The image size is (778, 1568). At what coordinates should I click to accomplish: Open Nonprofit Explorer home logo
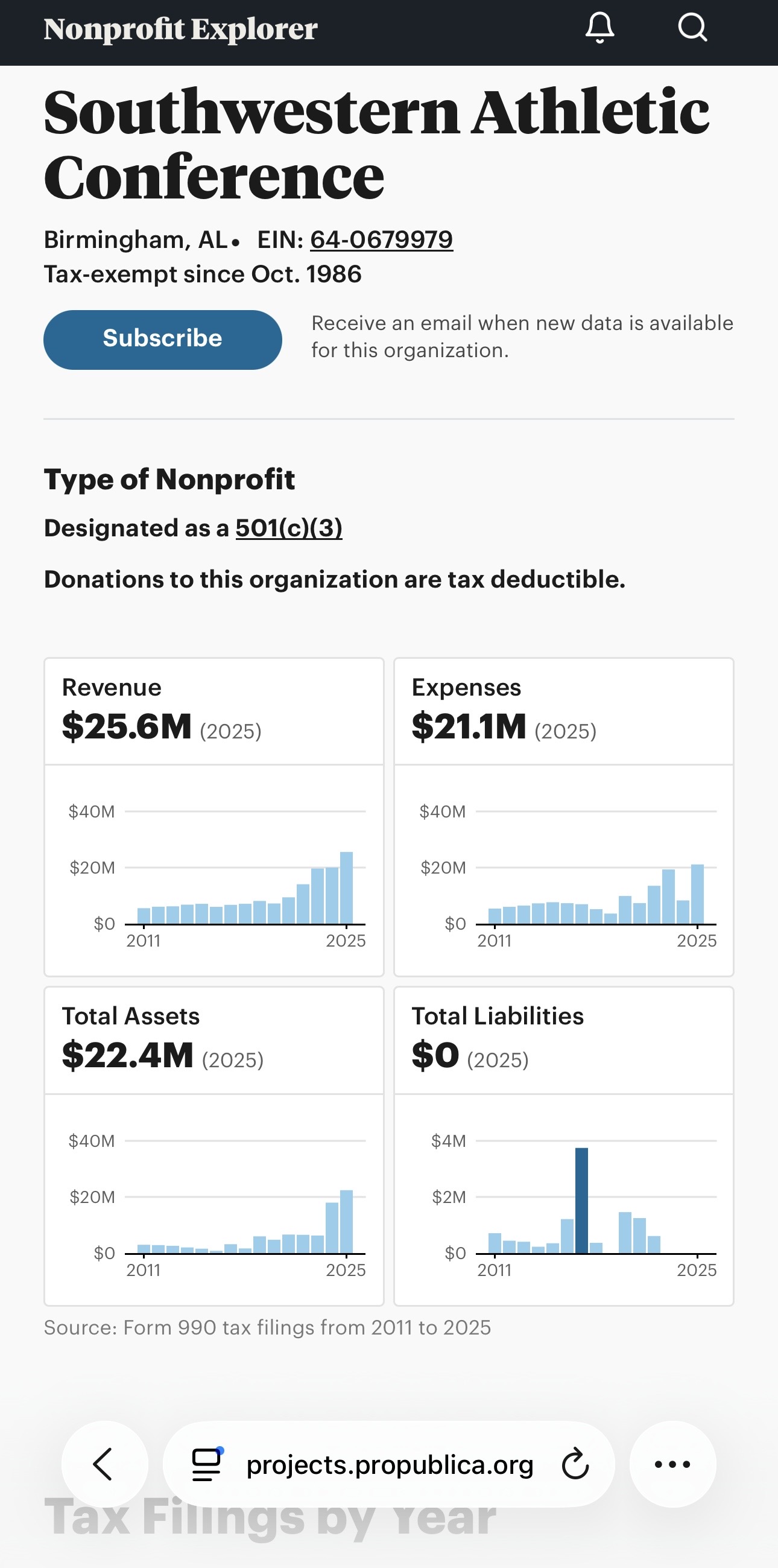[x=181, y=28]
